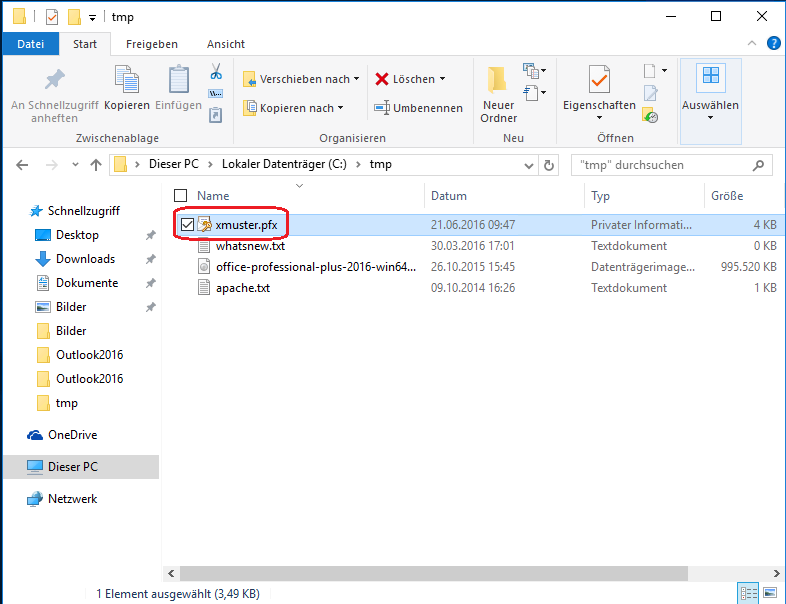The width and height of the screenshot is (786, 604).
Task: Click the edit icon in the Öffnen group
Action: (x=651, y=93)
